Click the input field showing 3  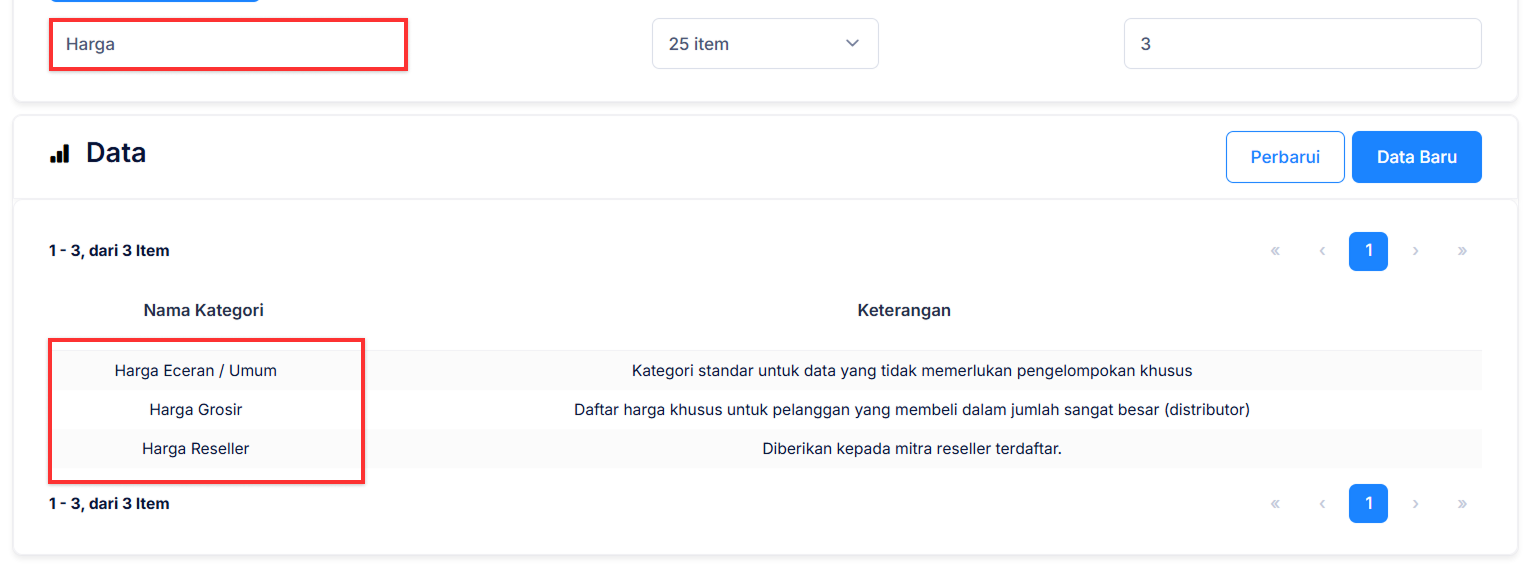pyautogui.click(x=1302, y=44)
